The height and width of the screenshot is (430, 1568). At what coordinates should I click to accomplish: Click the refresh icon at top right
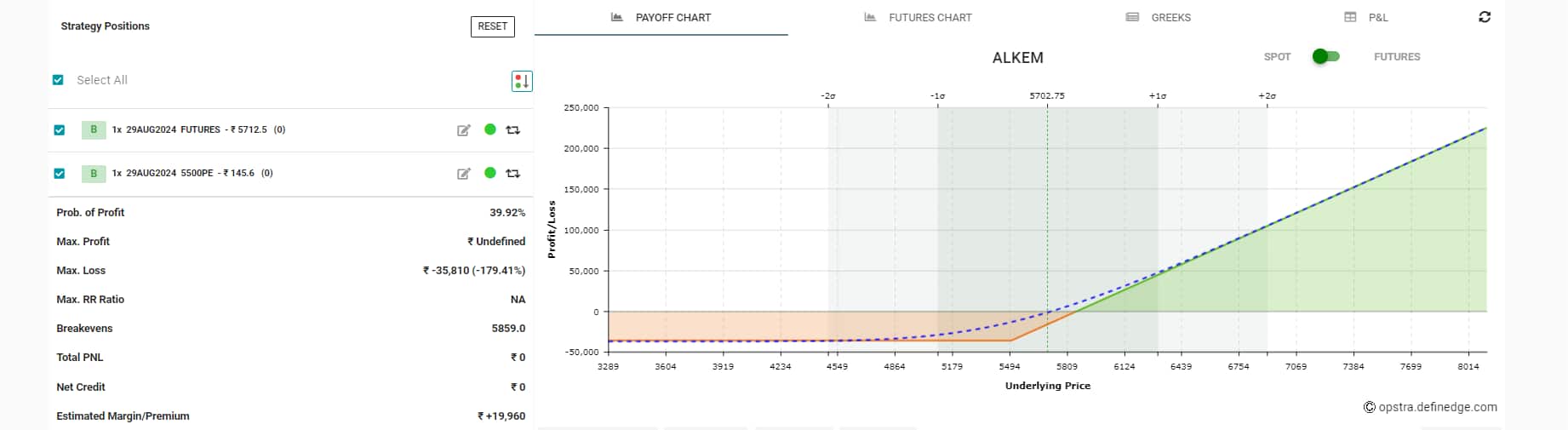coord(1485,17)
